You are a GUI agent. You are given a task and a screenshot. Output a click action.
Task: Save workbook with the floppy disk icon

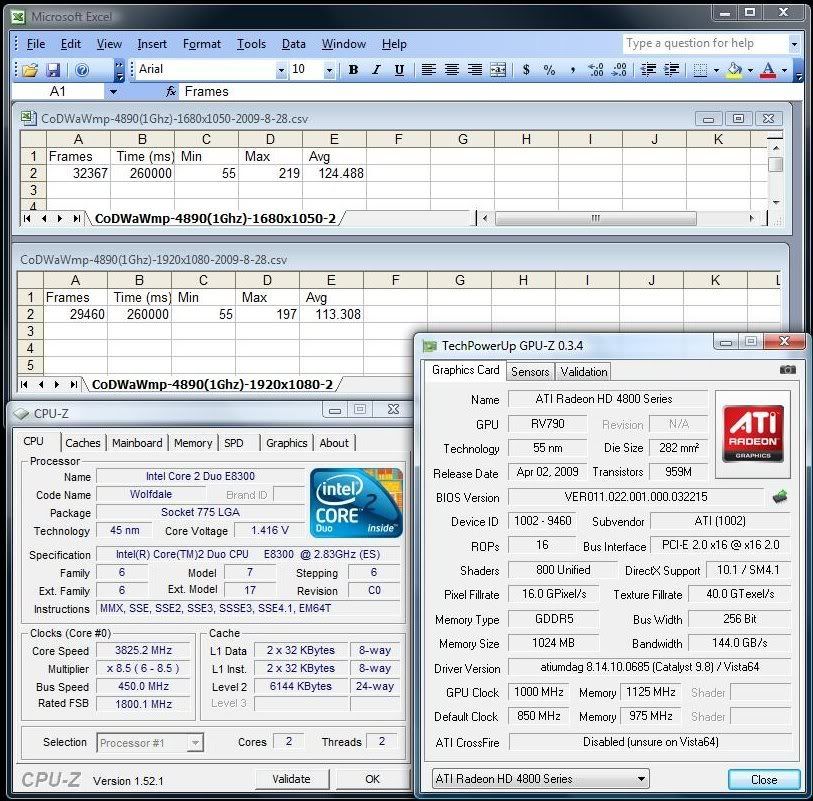click(x=53, y=69)
